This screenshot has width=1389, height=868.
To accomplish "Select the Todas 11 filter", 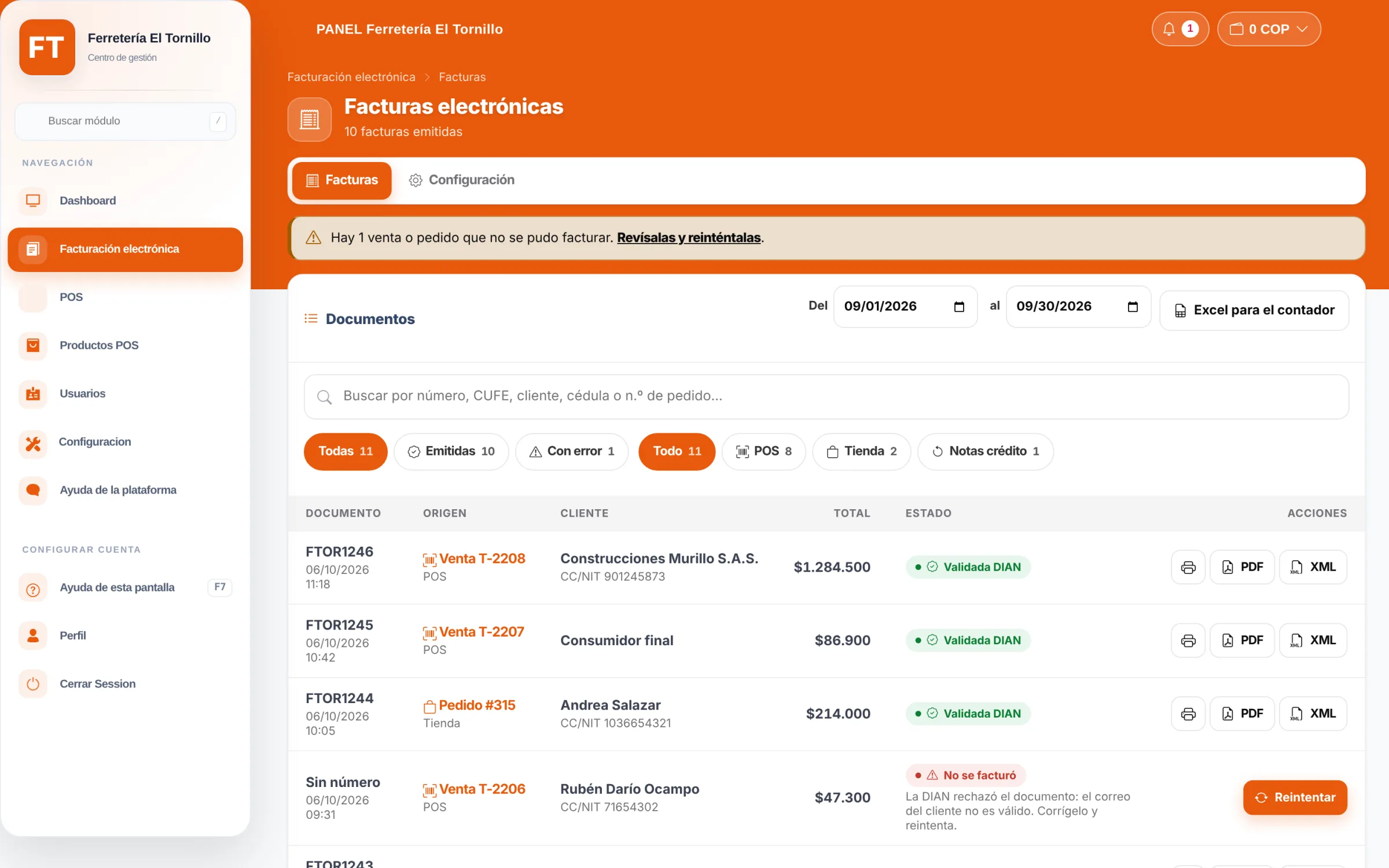I will [x=346, y=451].
